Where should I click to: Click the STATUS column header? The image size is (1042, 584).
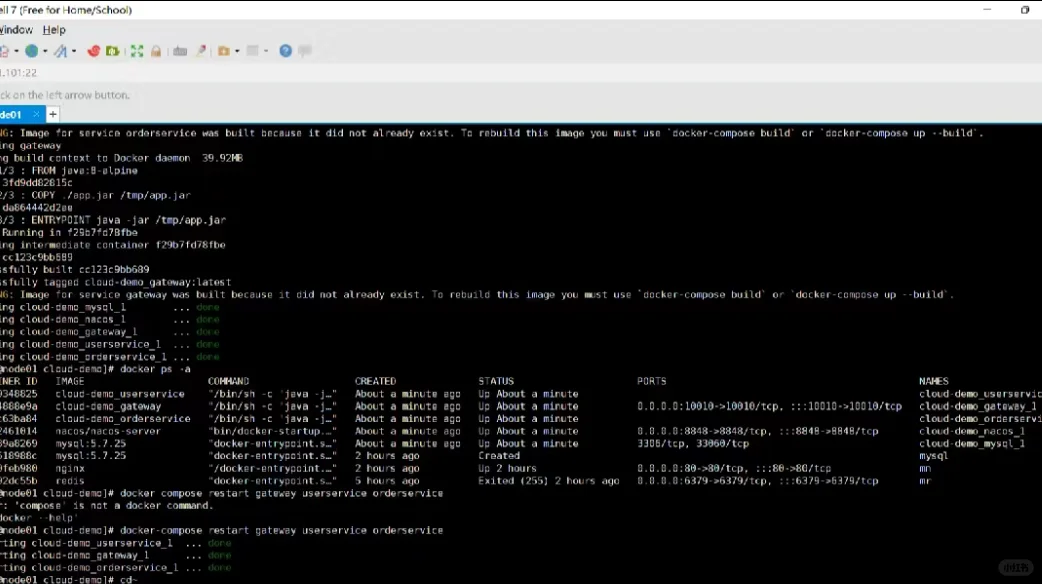coord(496,381)
